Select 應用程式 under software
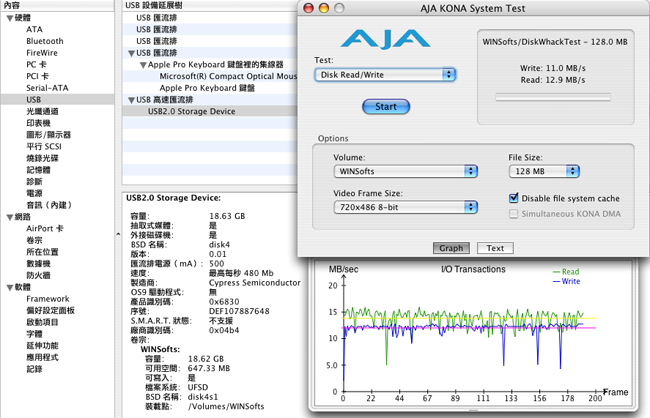This screenshot has height=418, width=650. 42,357
